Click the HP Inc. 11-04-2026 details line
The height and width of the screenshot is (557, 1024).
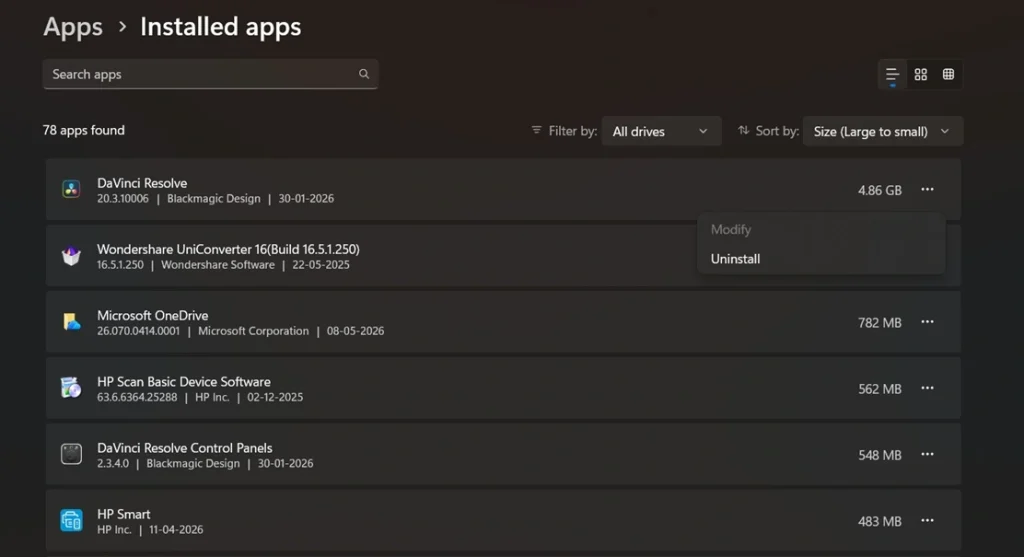[x=150, y=530]
